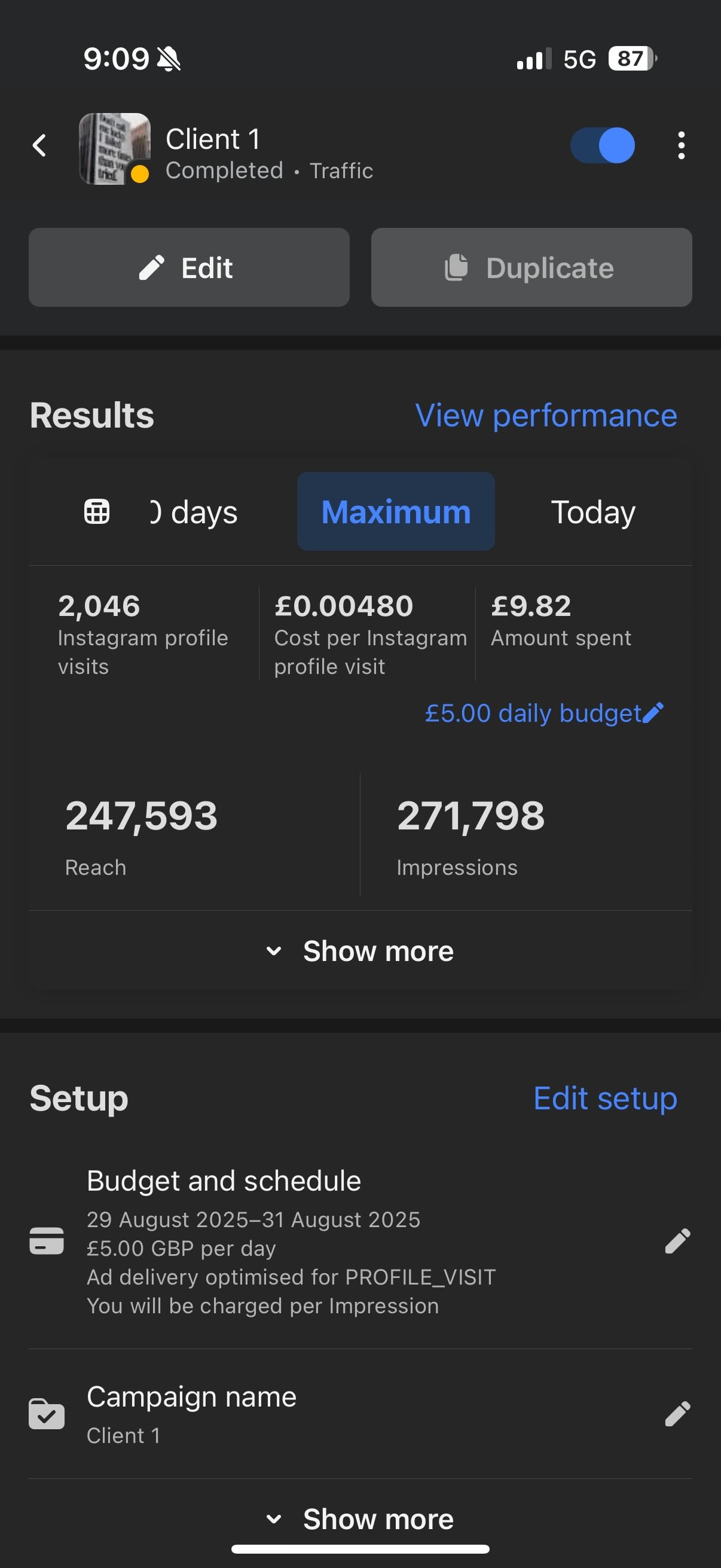Tap the Campaign name folder icon
721x1568 pixels.
(47, 1414)
